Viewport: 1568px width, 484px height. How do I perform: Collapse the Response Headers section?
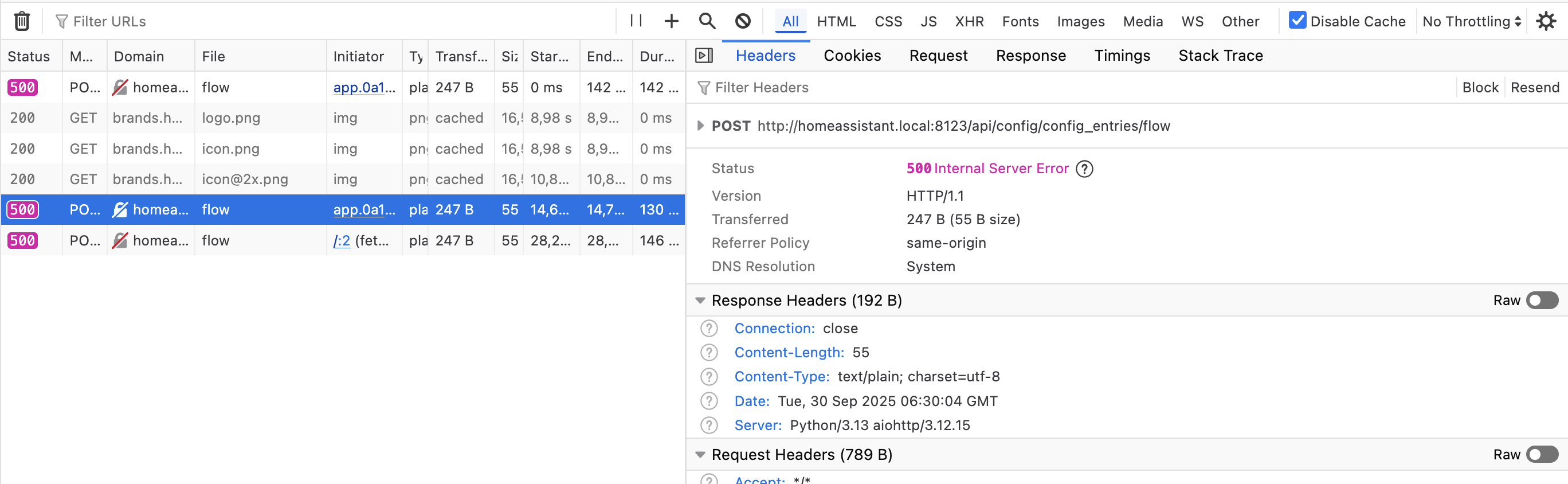coord(700,300)
